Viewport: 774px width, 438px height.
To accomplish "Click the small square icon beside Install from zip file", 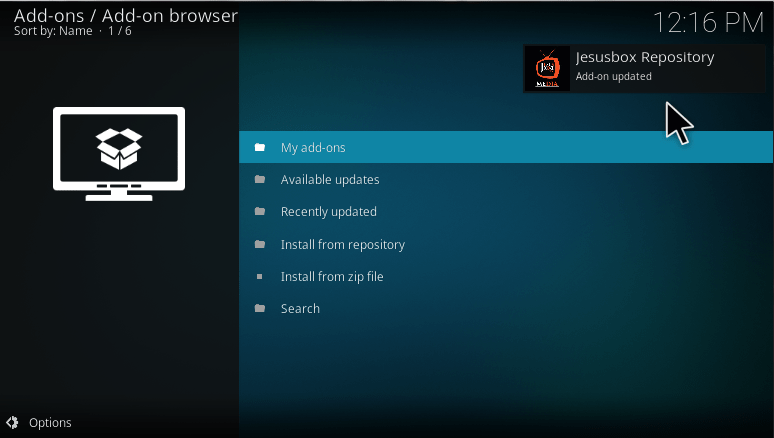I will click(x=260, y=277).
